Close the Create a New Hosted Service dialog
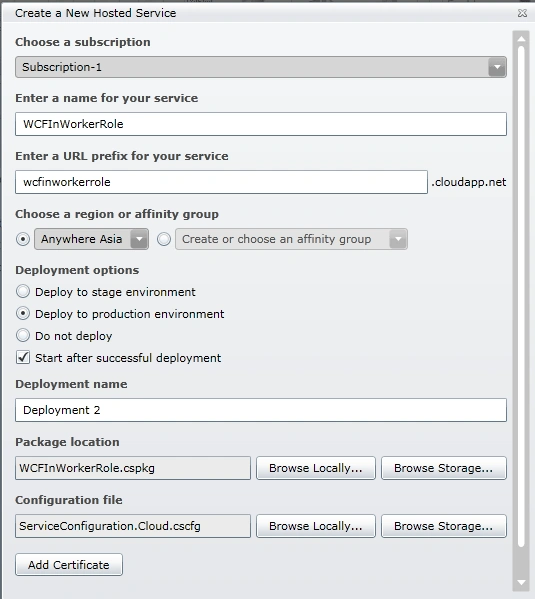 point(522,13)
